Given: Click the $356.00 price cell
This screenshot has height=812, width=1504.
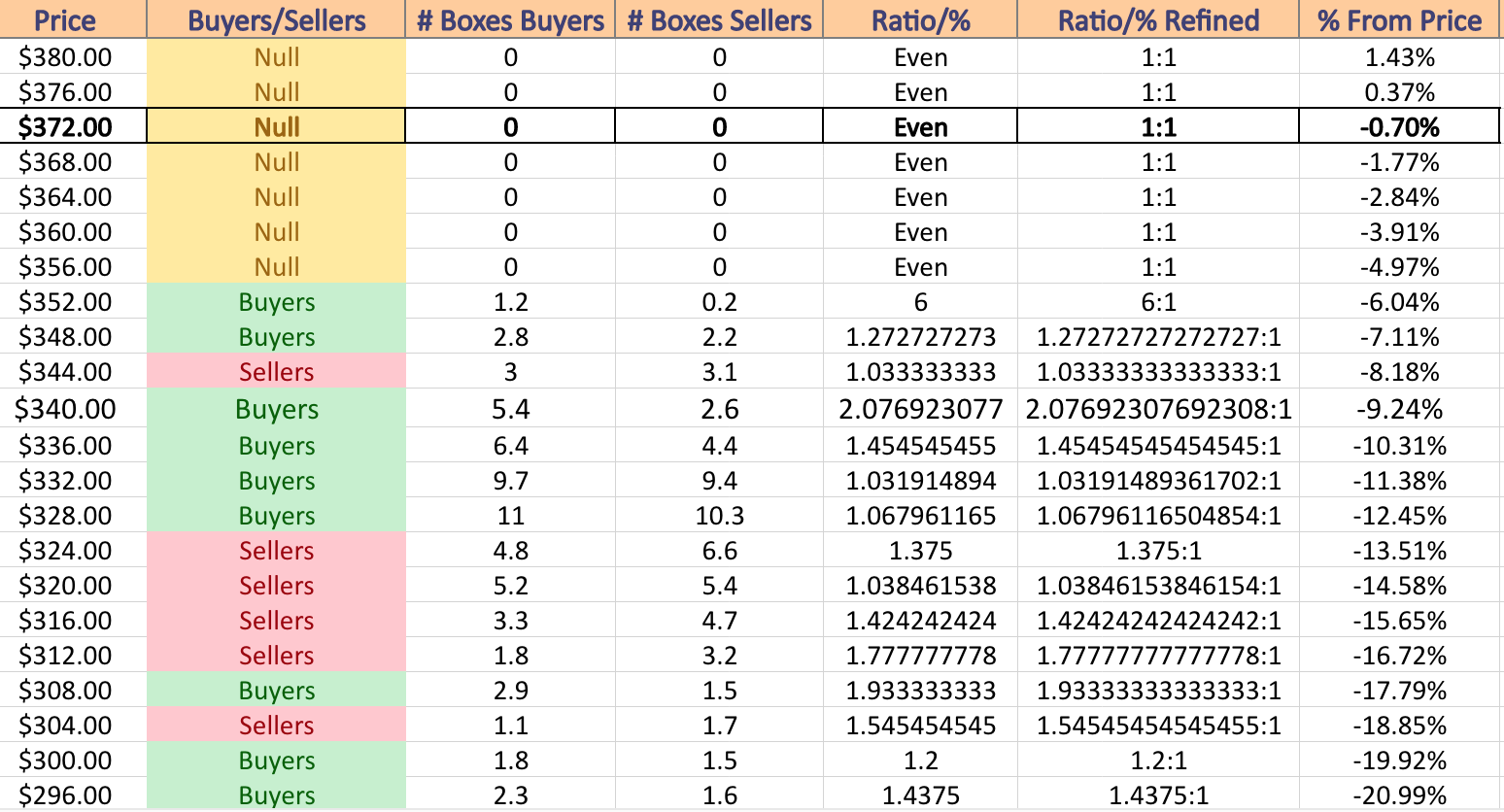Looking at the screenshot, I should (73, 267).
